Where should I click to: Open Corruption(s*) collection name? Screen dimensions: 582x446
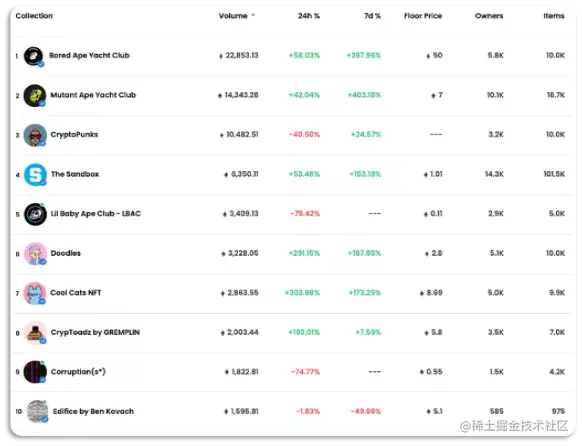[x=78, y=371]
